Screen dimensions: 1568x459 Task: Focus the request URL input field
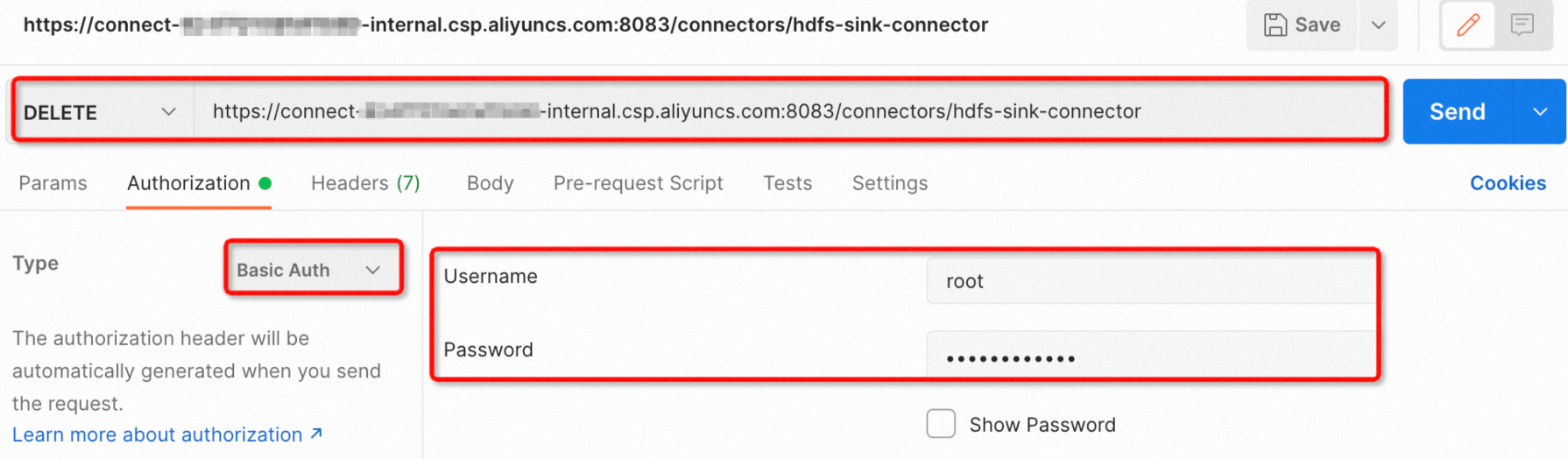pos(788,112)
